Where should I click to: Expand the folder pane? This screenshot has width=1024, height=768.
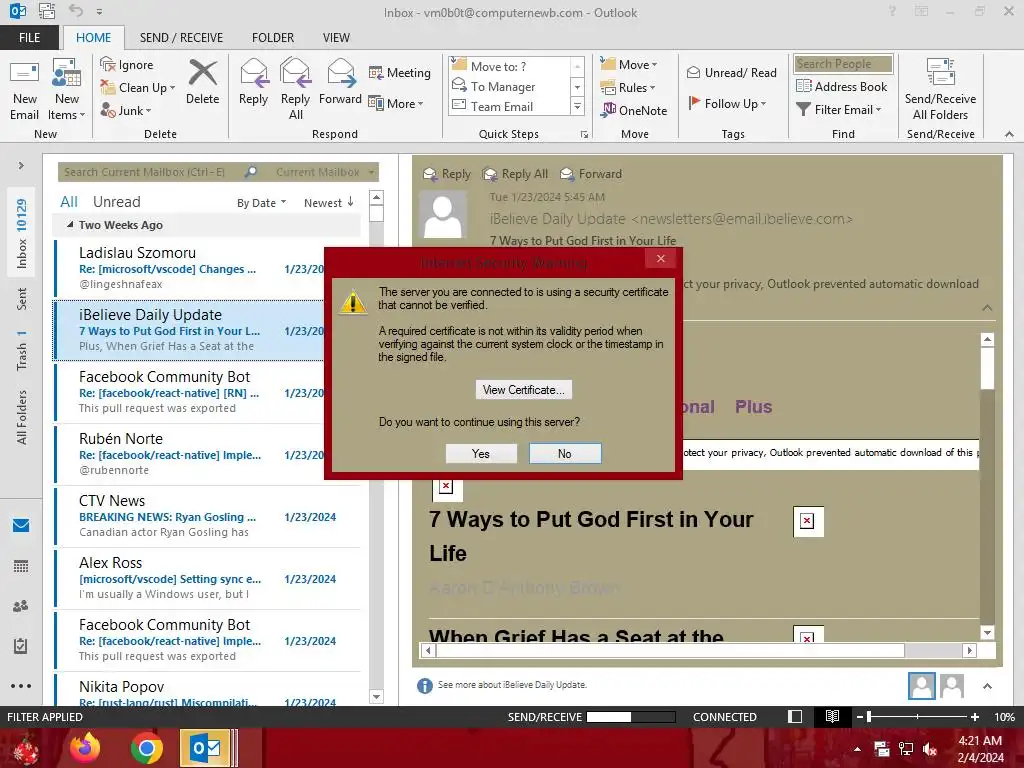coord(21,166)
